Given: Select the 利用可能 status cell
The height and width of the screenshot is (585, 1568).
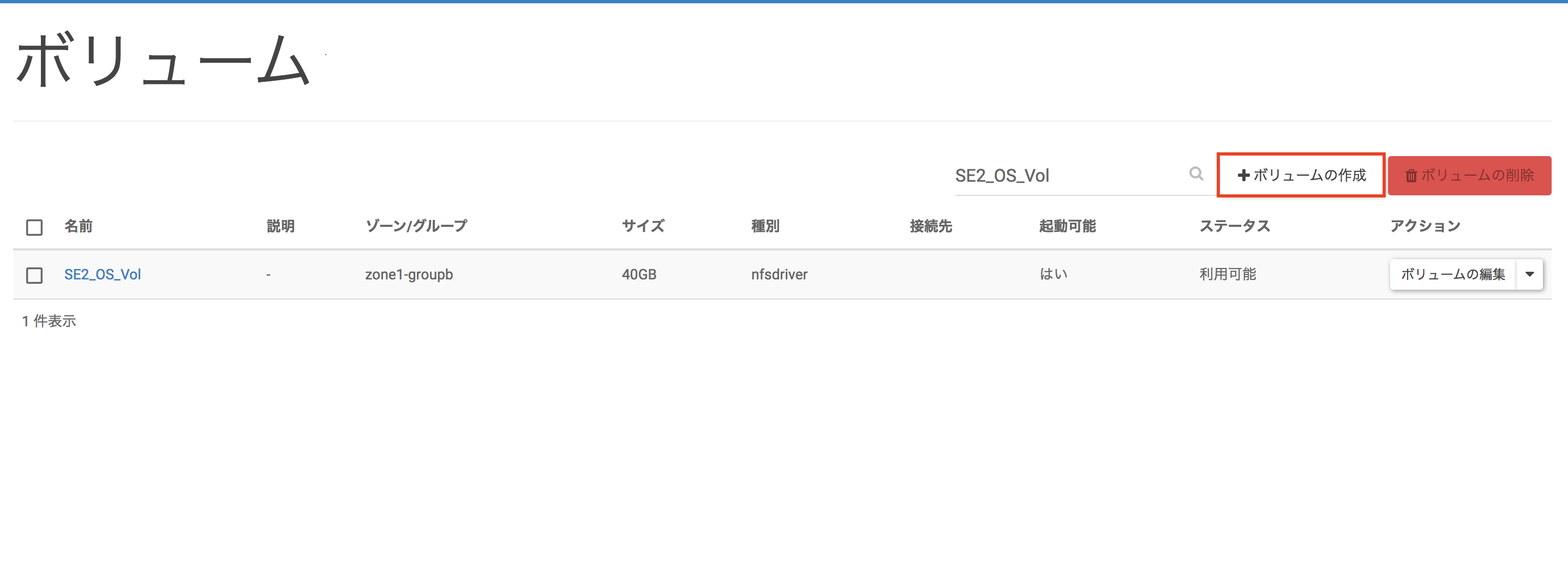Looking at the screenshot, I should [x=1228, y=274].
